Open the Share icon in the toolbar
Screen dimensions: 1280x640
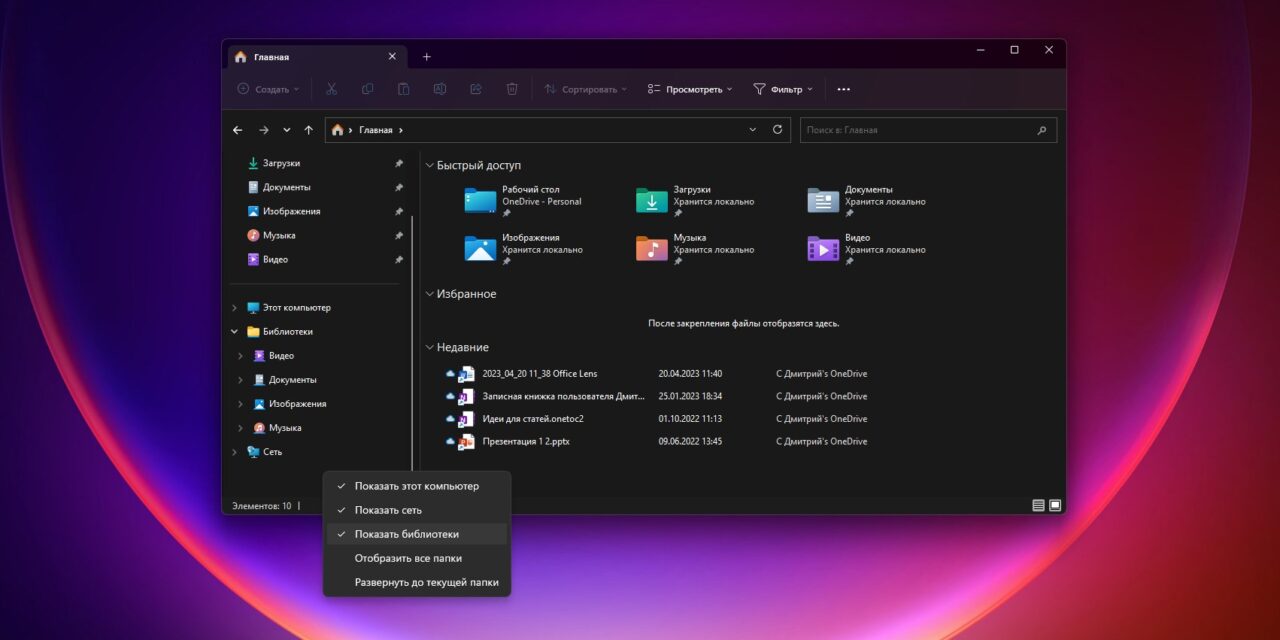(x=475, y=89)
